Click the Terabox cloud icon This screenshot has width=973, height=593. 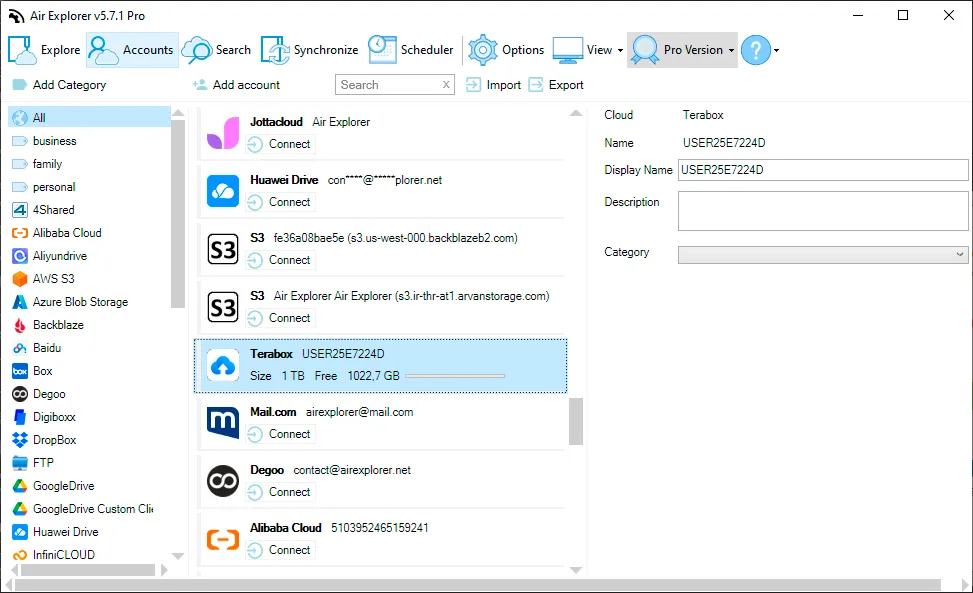(223, 365)
